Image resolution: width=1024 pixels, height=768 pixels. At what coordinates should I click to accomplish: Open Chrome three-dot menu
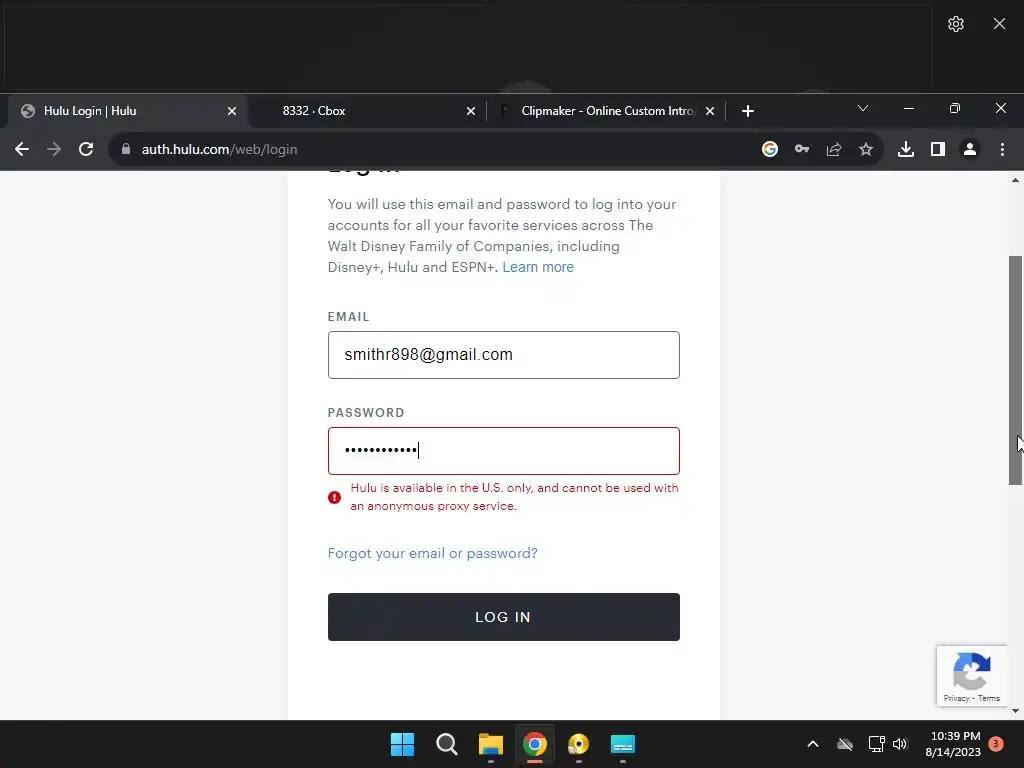pos(1002,150)
